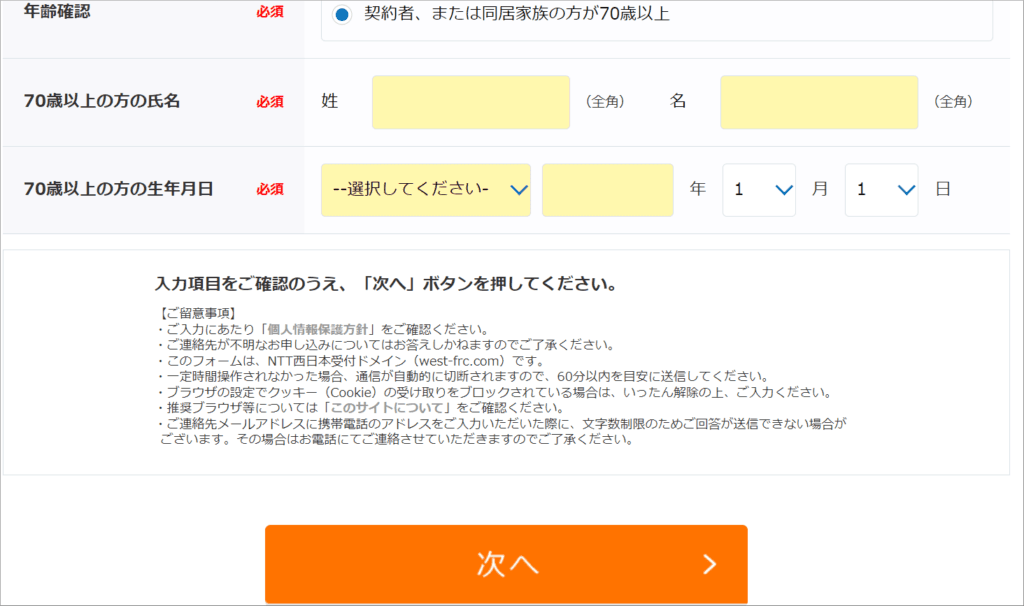Screen dimensions: 1024x606
Task: Open the day dropdown currently showing 1
Action: [880, 189]
